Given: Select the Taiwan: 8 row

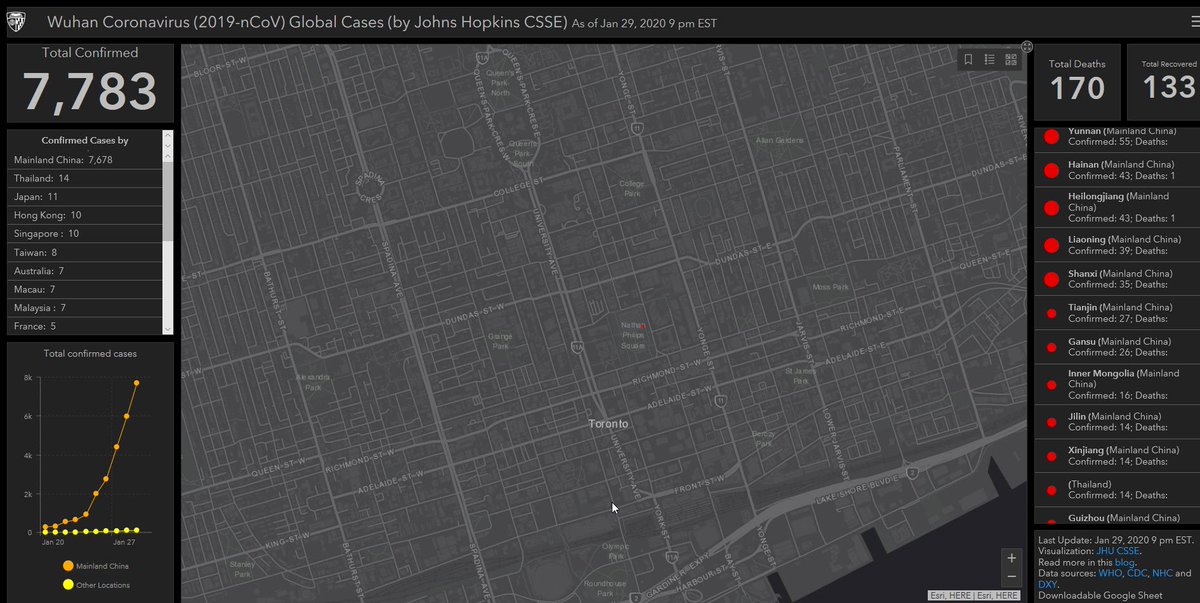Looking at the screenshot, I should pos(84,253).
